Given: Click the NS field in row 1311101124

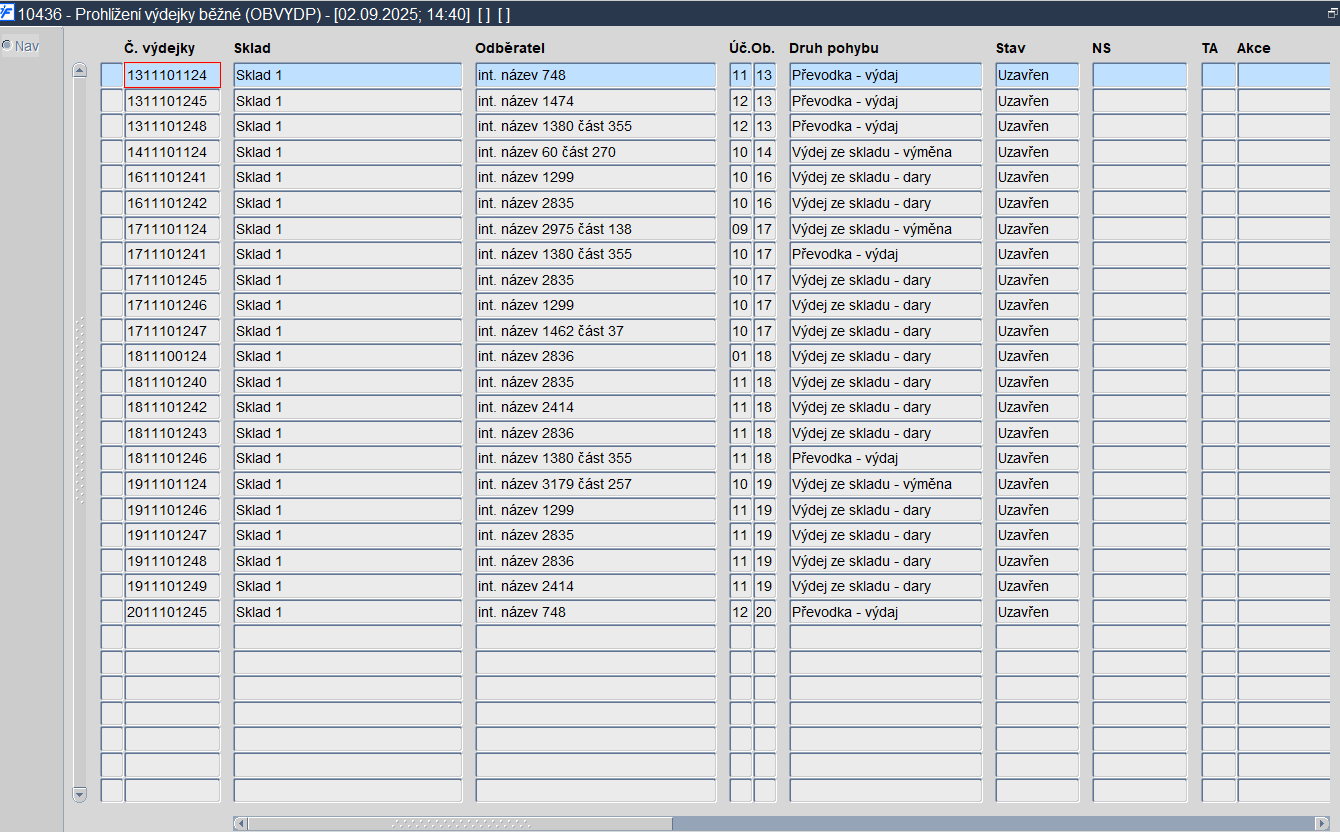Looking at the screenshot, I should point(1139,75).
